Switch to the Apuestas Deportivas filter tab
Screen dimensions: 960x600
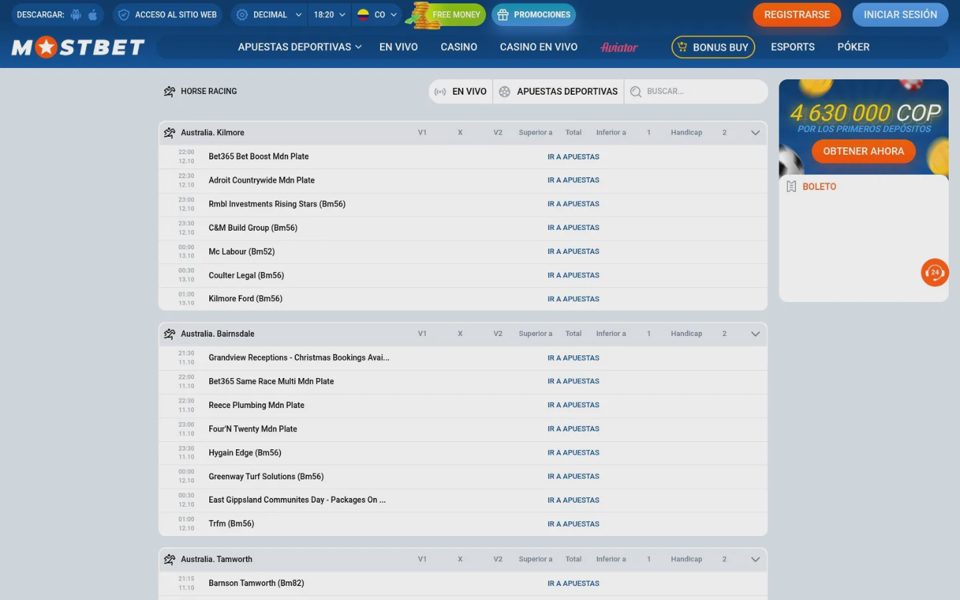[558, 92]
